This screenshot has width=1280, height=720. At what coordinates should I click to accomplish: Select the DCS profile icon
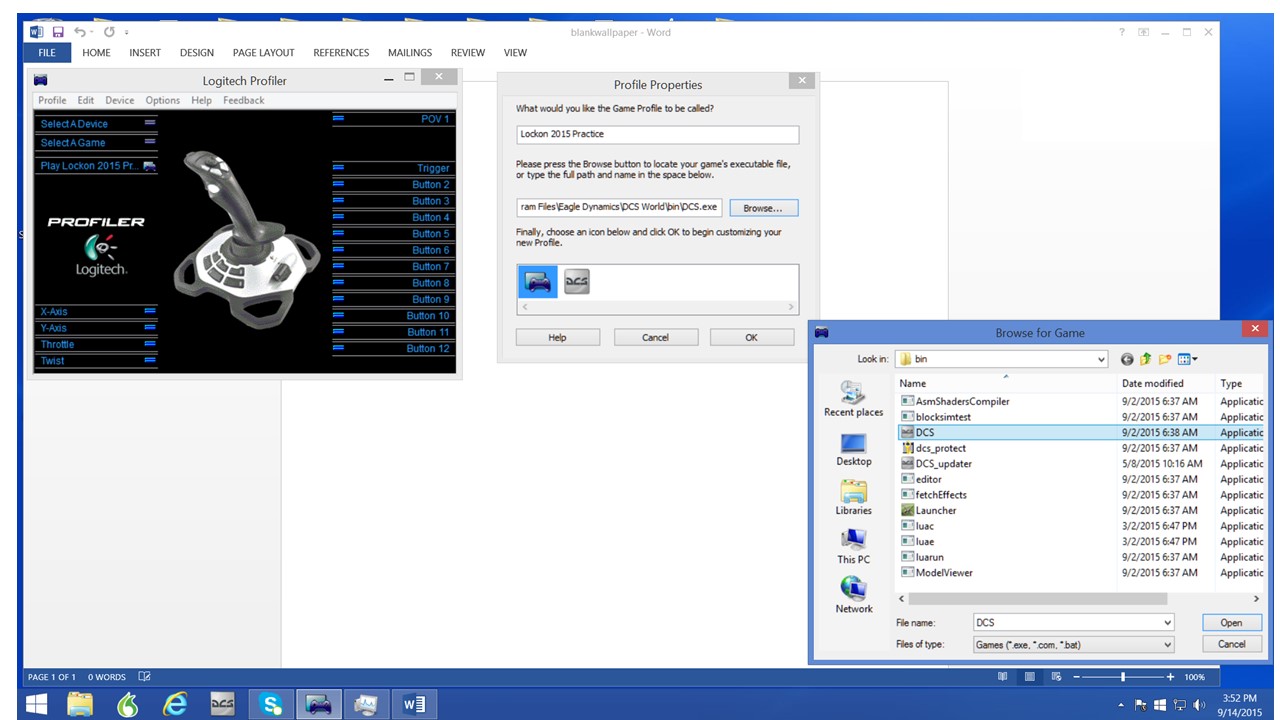pos(577,282)
